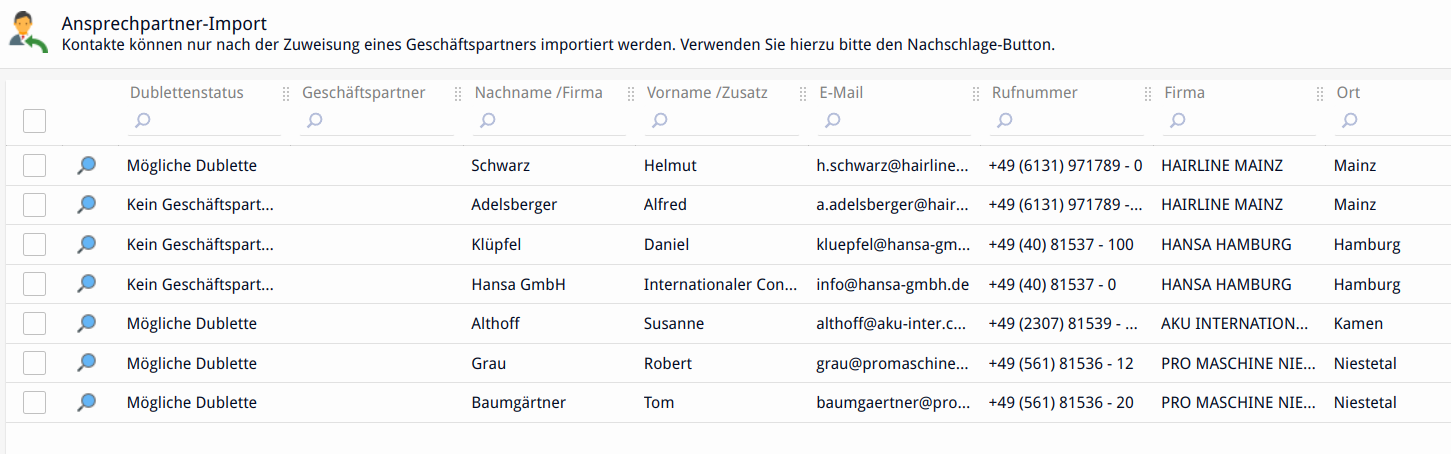Check the checkbox for Helmut Schwarz row

coord(35,166)
